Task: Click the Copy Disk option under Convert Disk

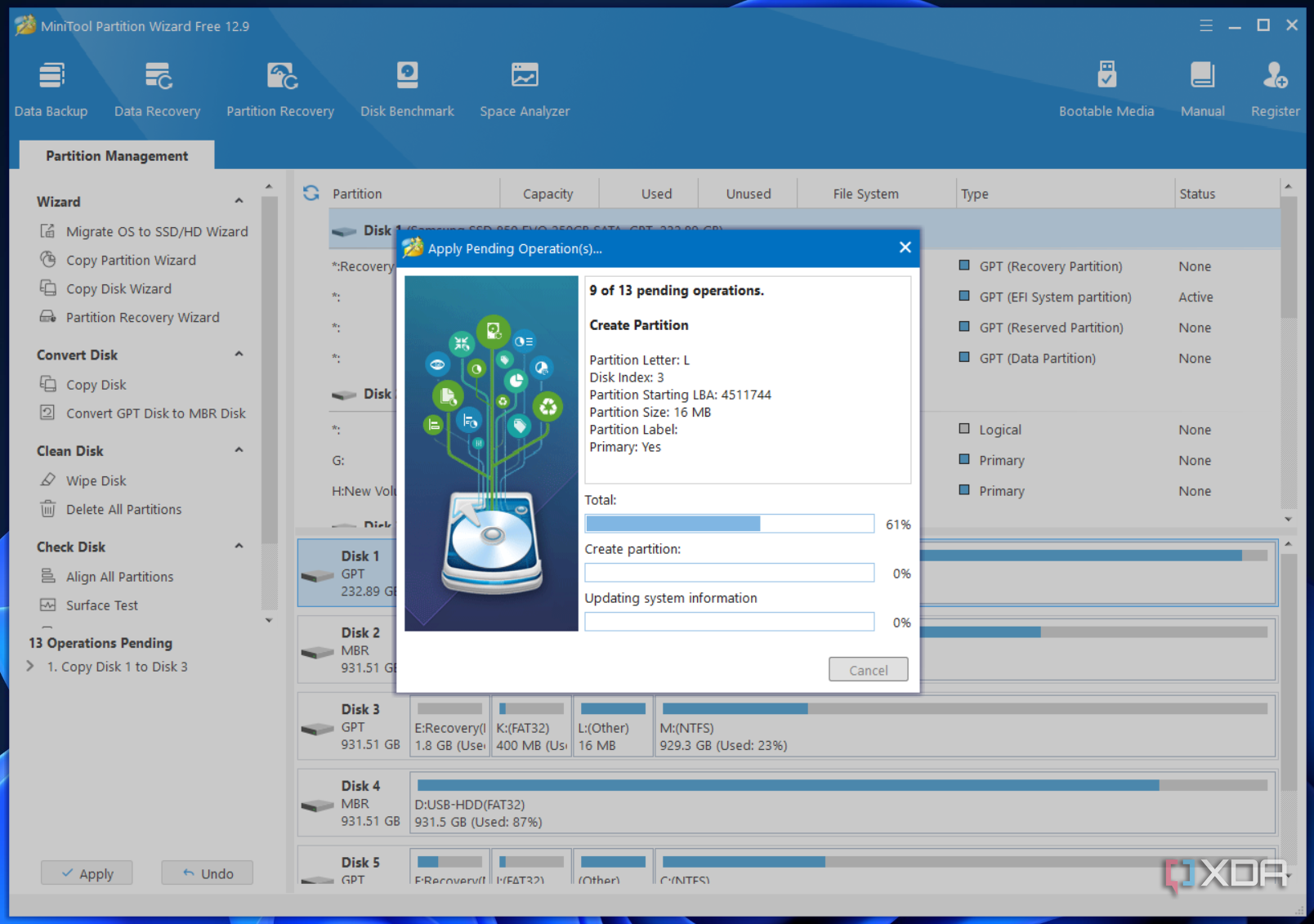Action: click(83, 384)
